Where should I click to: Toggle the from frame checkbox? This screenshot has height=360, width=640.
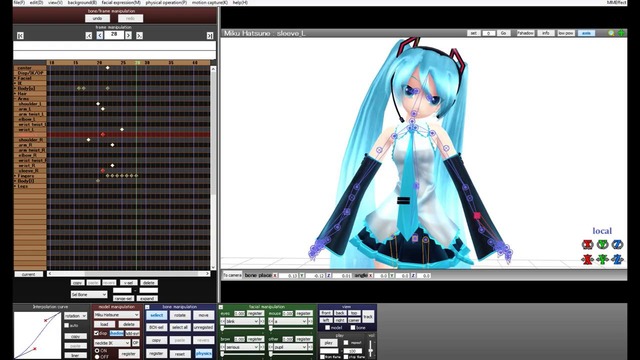click(x=322, y=357)
